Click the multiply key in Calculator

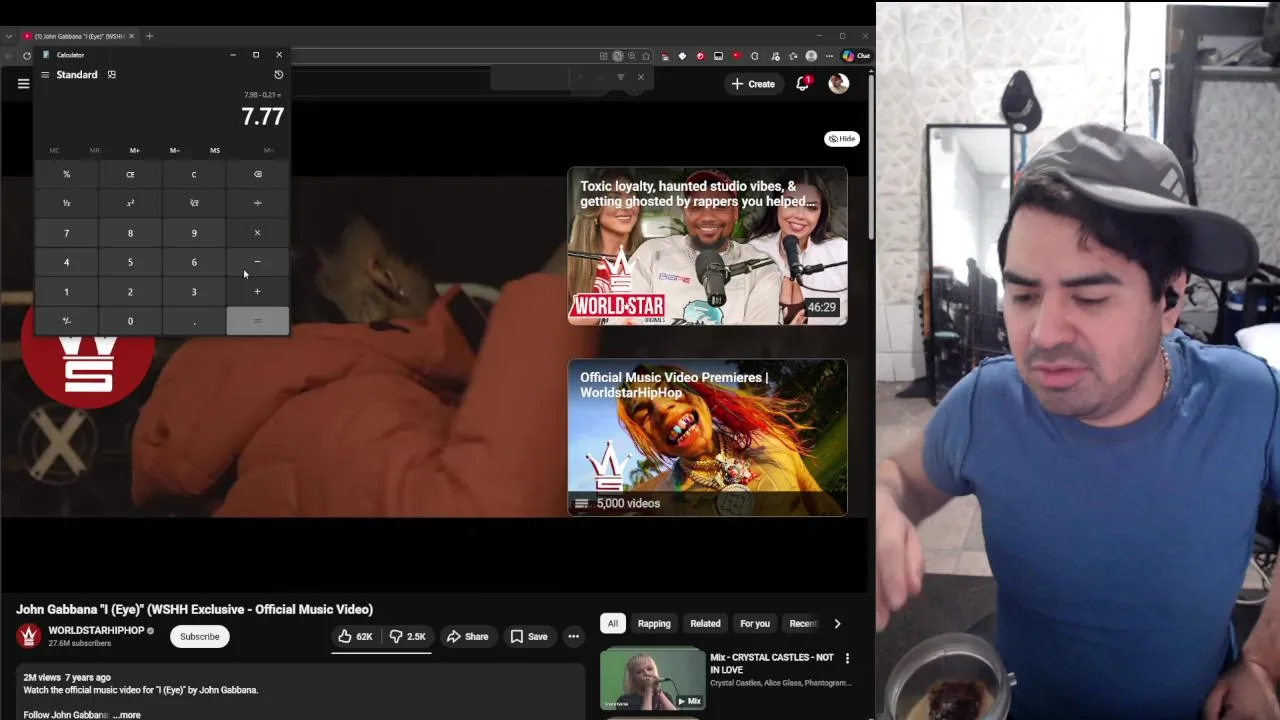click(x=257, y=233)
